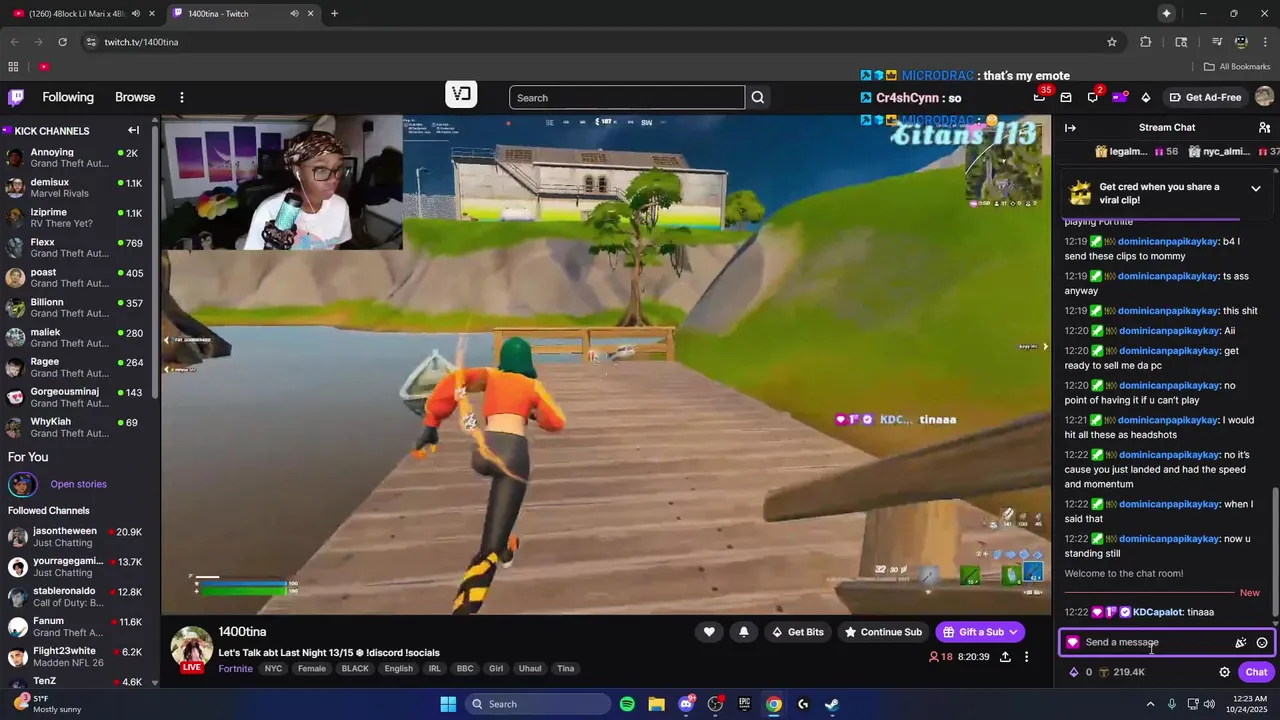
Task: Open the user avatar menu
Action: [1264, 97]
